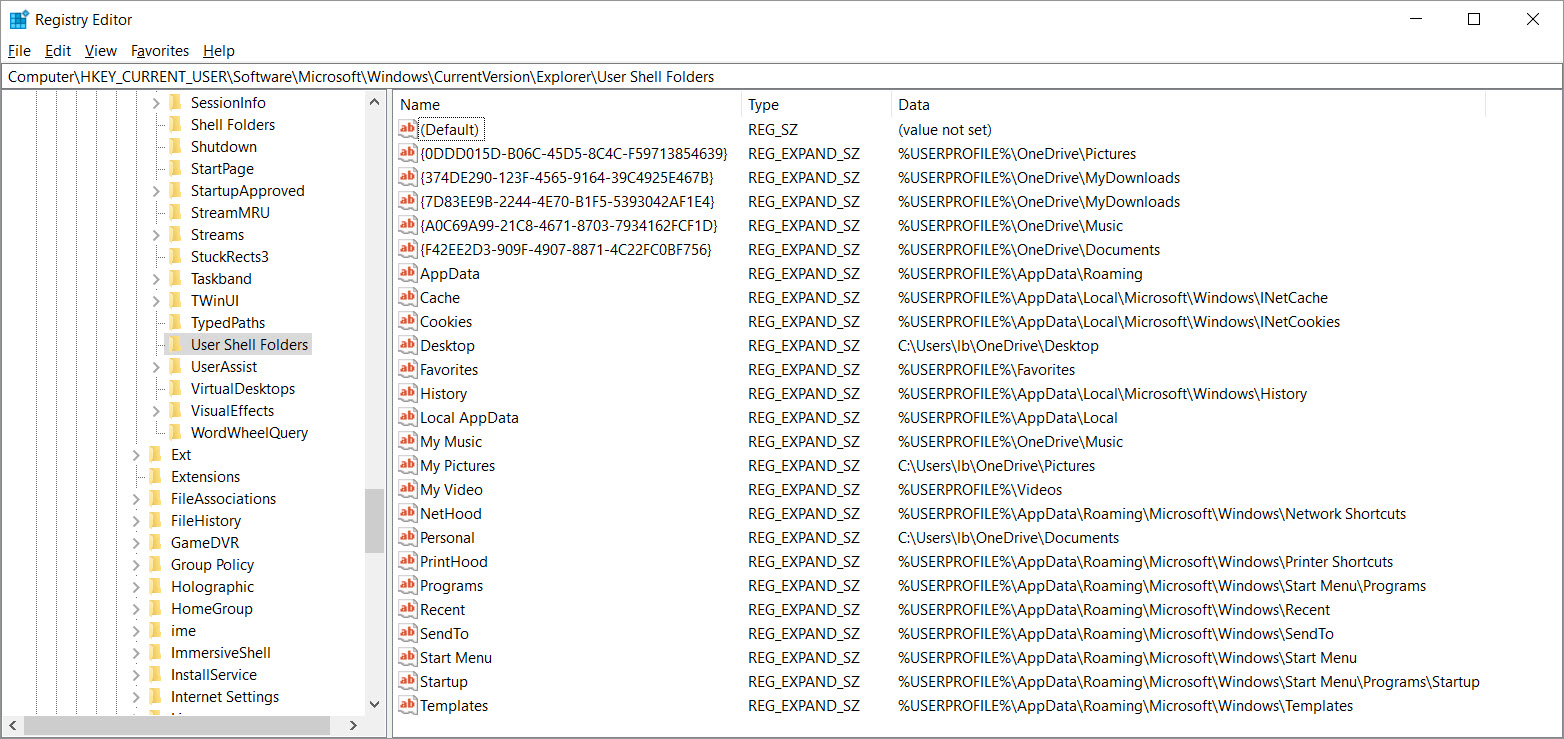Click the folder icon next to GameDVR
This screenshot has width=1564, height=739.
click(x=155, y=542)
